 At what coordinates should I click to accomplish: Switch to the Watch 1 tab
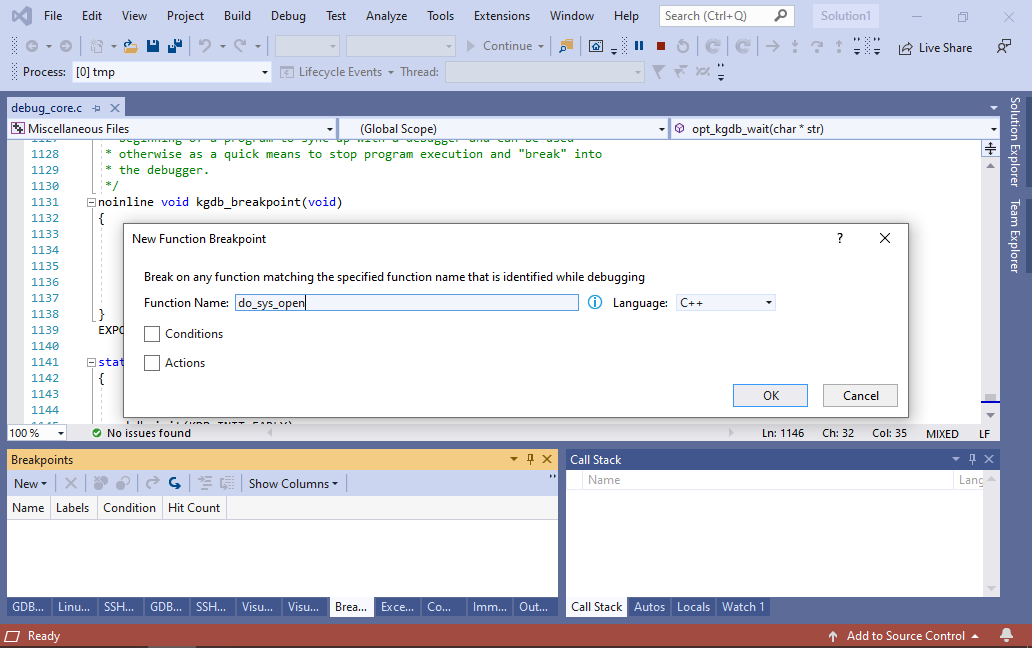[x=743, y=607]
